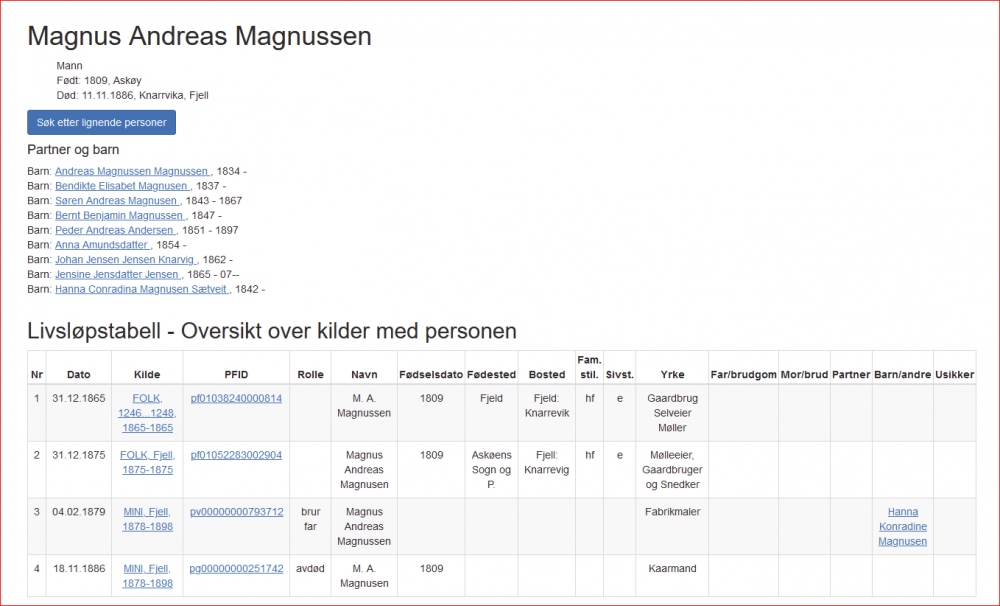The height and width of the screenshot is (606, 1000).
Task: Open MINI, Fjell source dated 04.02.1879
Action: (x=147, y=519)
